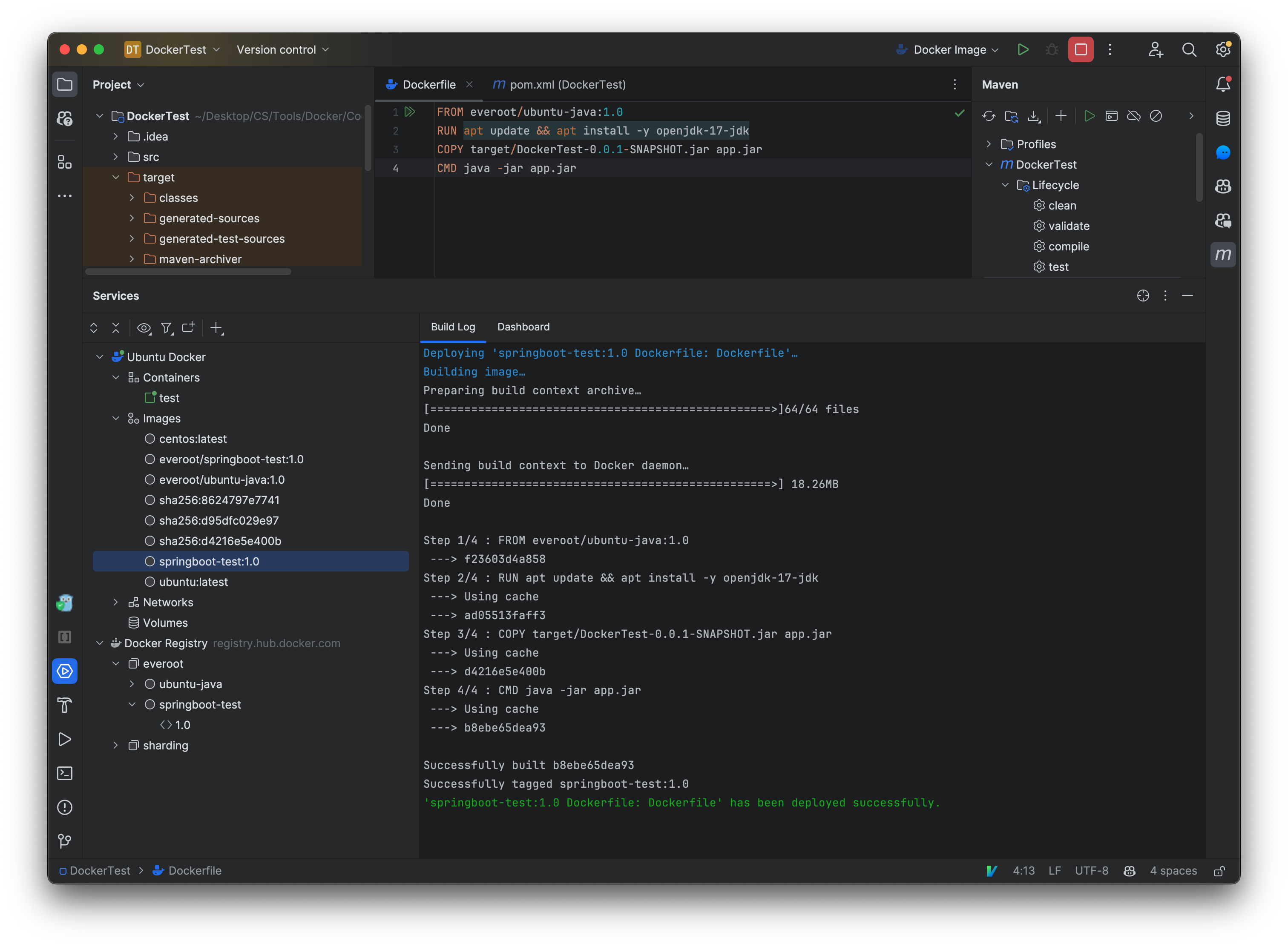
Task: Click the 4 spaces indent indicator
Action: [x=1173, y=871]
